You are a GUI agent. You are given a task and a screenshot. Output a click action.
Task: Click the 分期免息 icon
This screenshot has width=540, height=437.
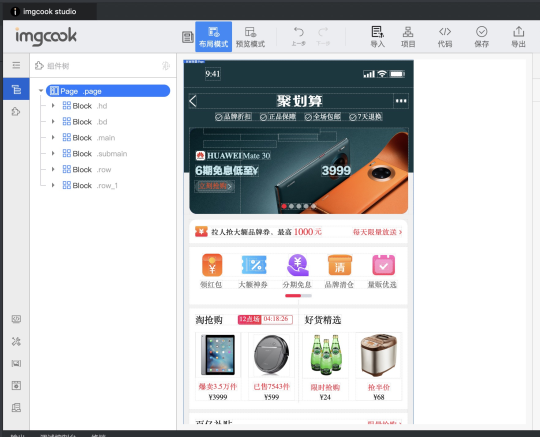coord(298,265)
